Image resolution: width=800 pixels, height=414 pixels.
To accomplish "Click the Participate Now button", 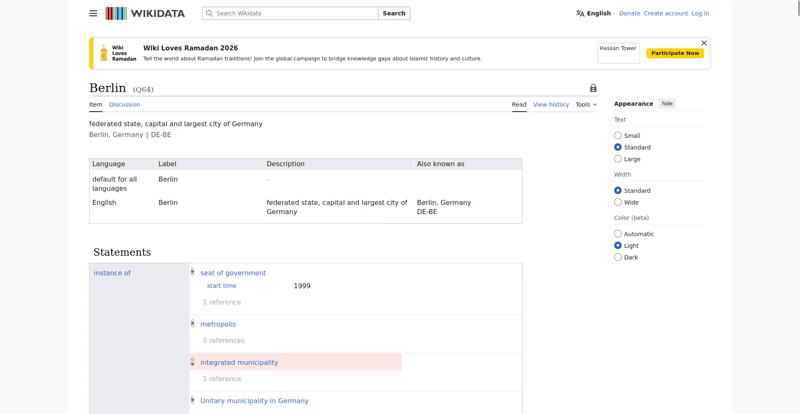I will coord(675,53).
